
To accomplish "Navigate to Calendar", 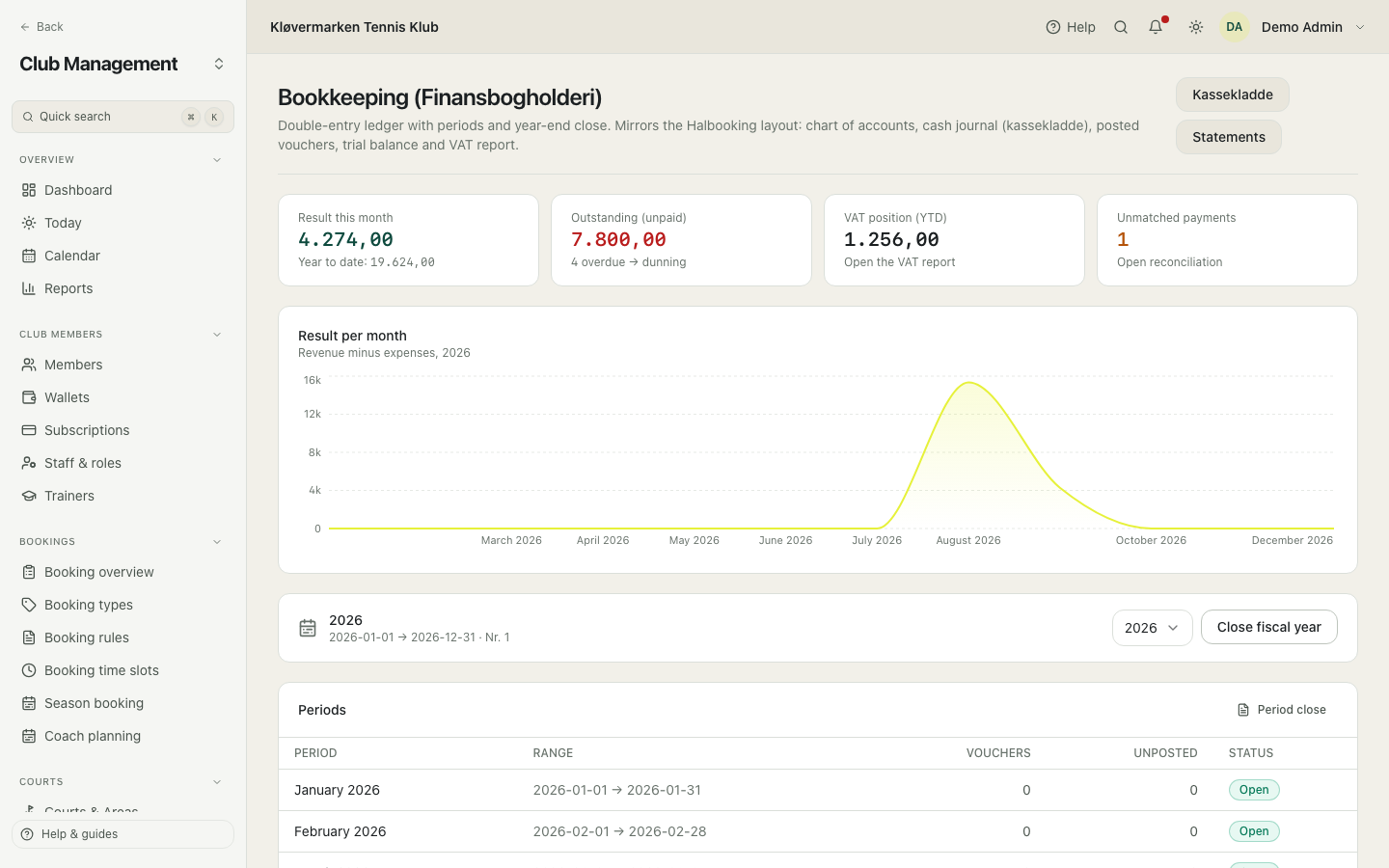I will click(x=123, y=256).
